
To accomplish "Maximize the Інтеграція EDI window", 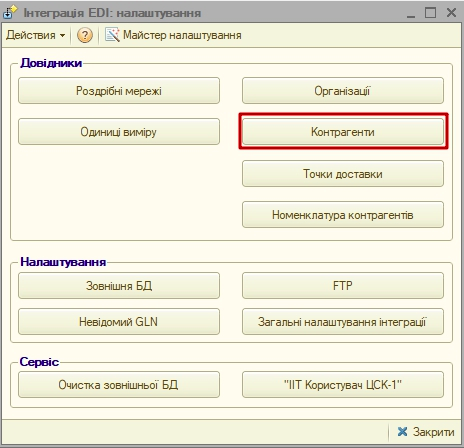I will [430, 13].
